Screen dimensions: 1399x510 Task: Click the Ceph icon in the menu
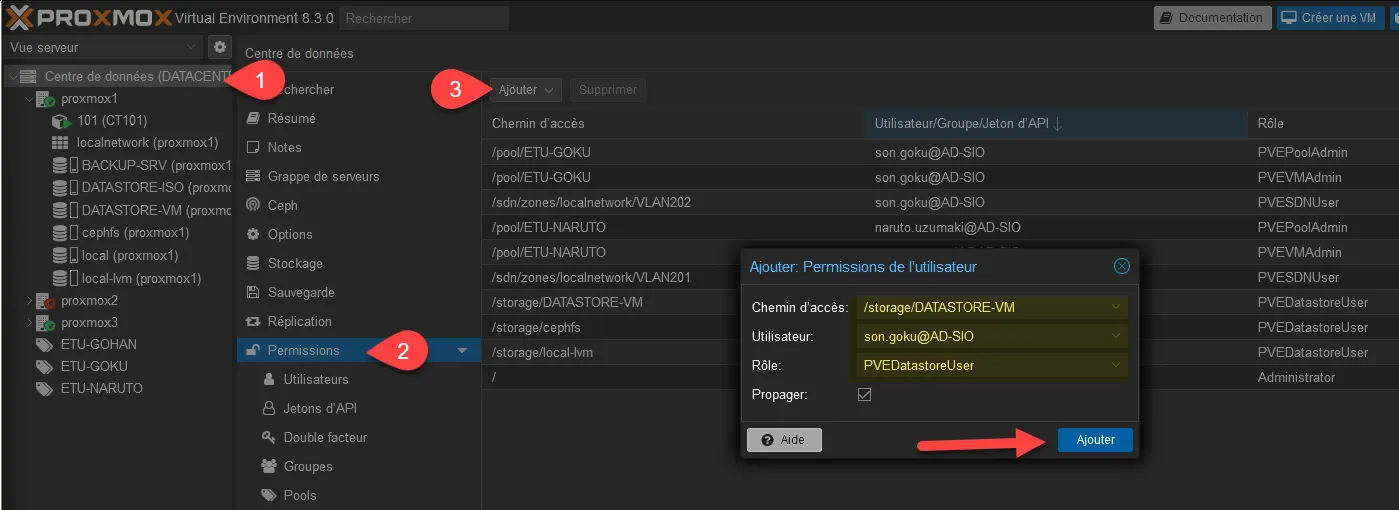click(x=253, y=205)
